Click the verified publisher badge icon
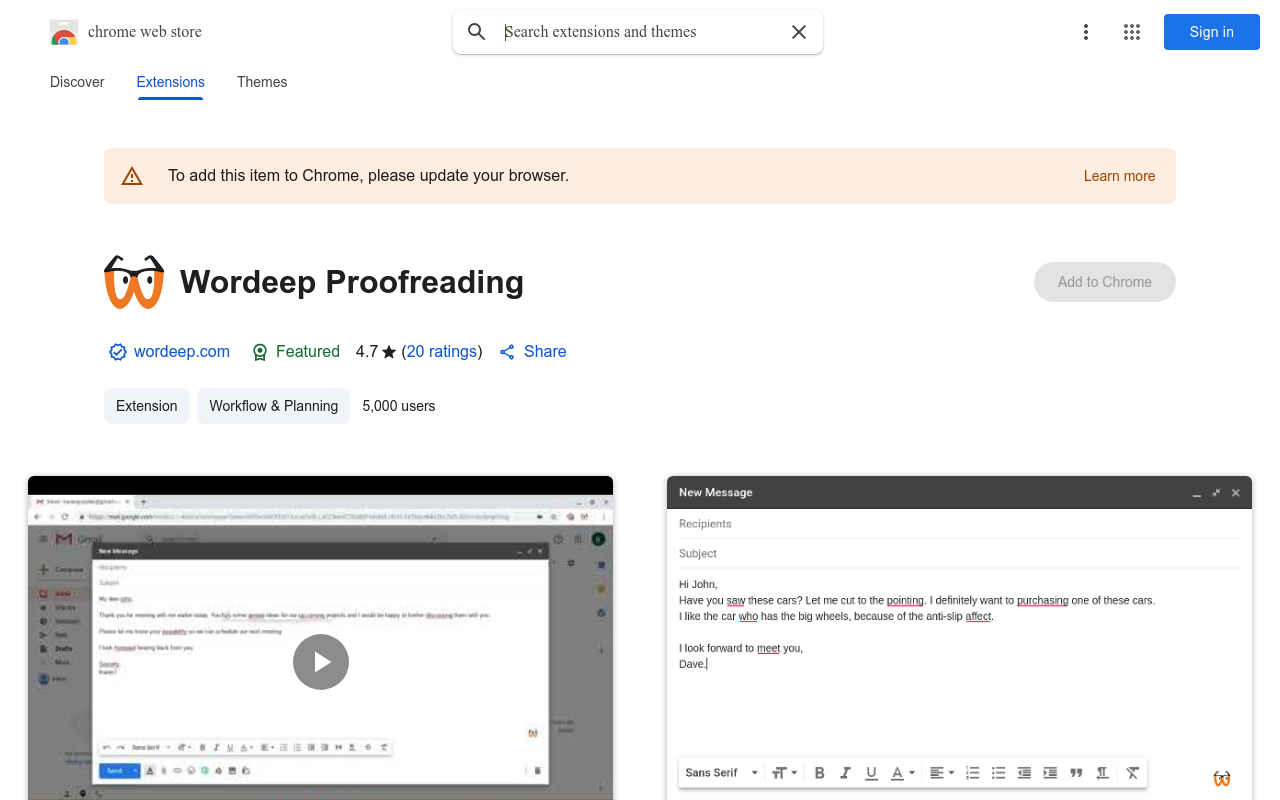 coord(118,352)
